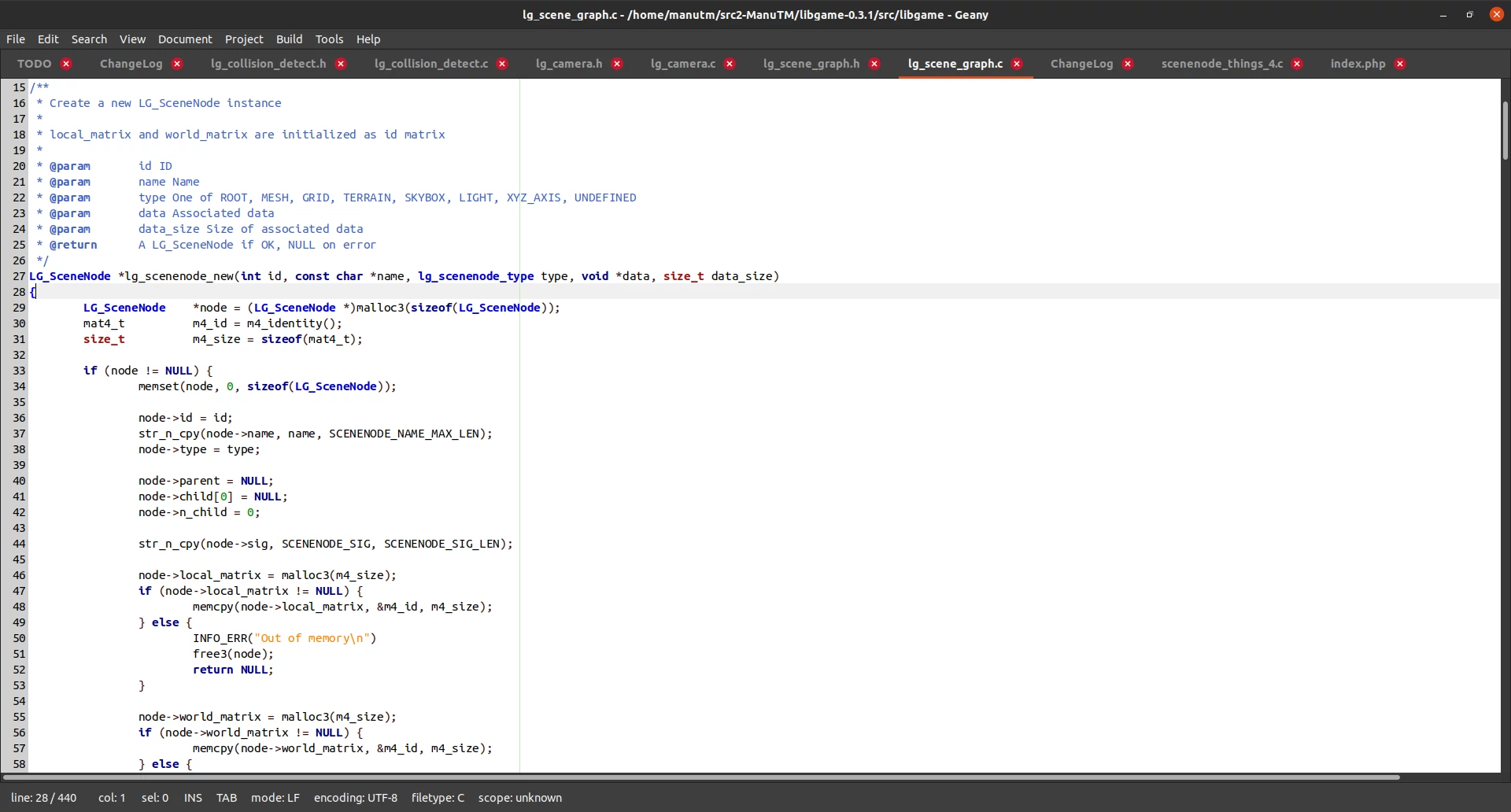Viewport: 1511px width, 812px height.
Task: Switch to the lg_collision_detect.c tab
Action: pyautogui.click(x=431, y=64)
